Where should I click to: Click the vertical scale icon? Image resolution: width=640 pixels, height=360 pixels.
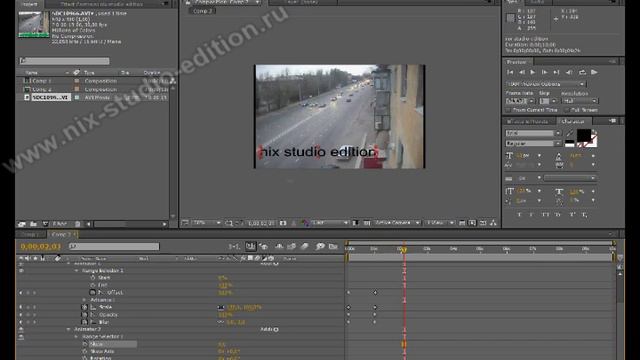(x=509, y=191)
